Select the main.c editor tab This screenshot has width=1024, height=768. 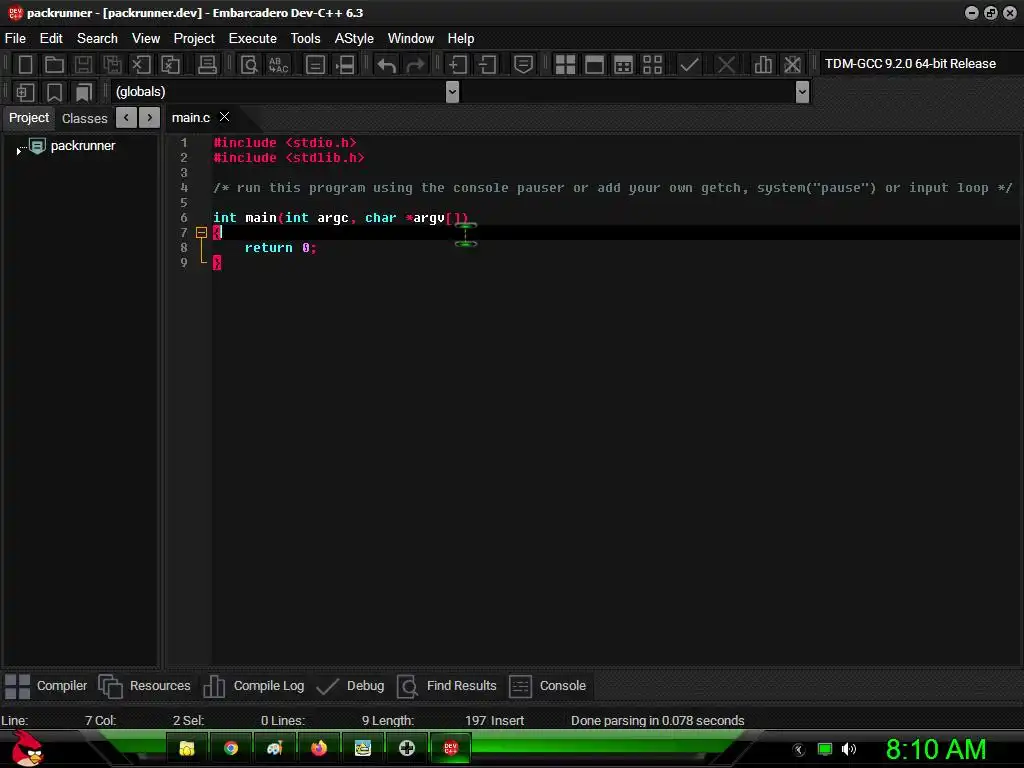tap(191, 118)
